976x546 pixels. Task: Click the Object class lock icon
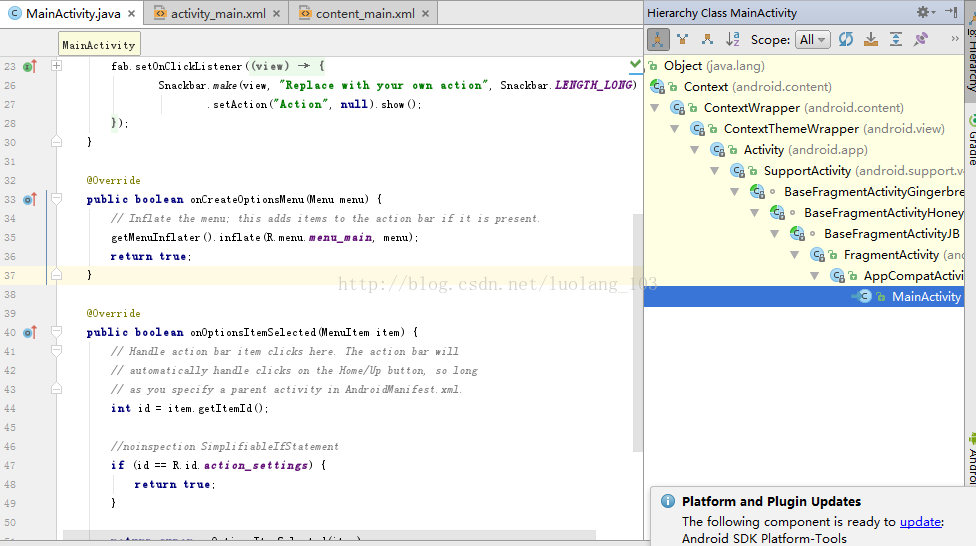point(653,65)
